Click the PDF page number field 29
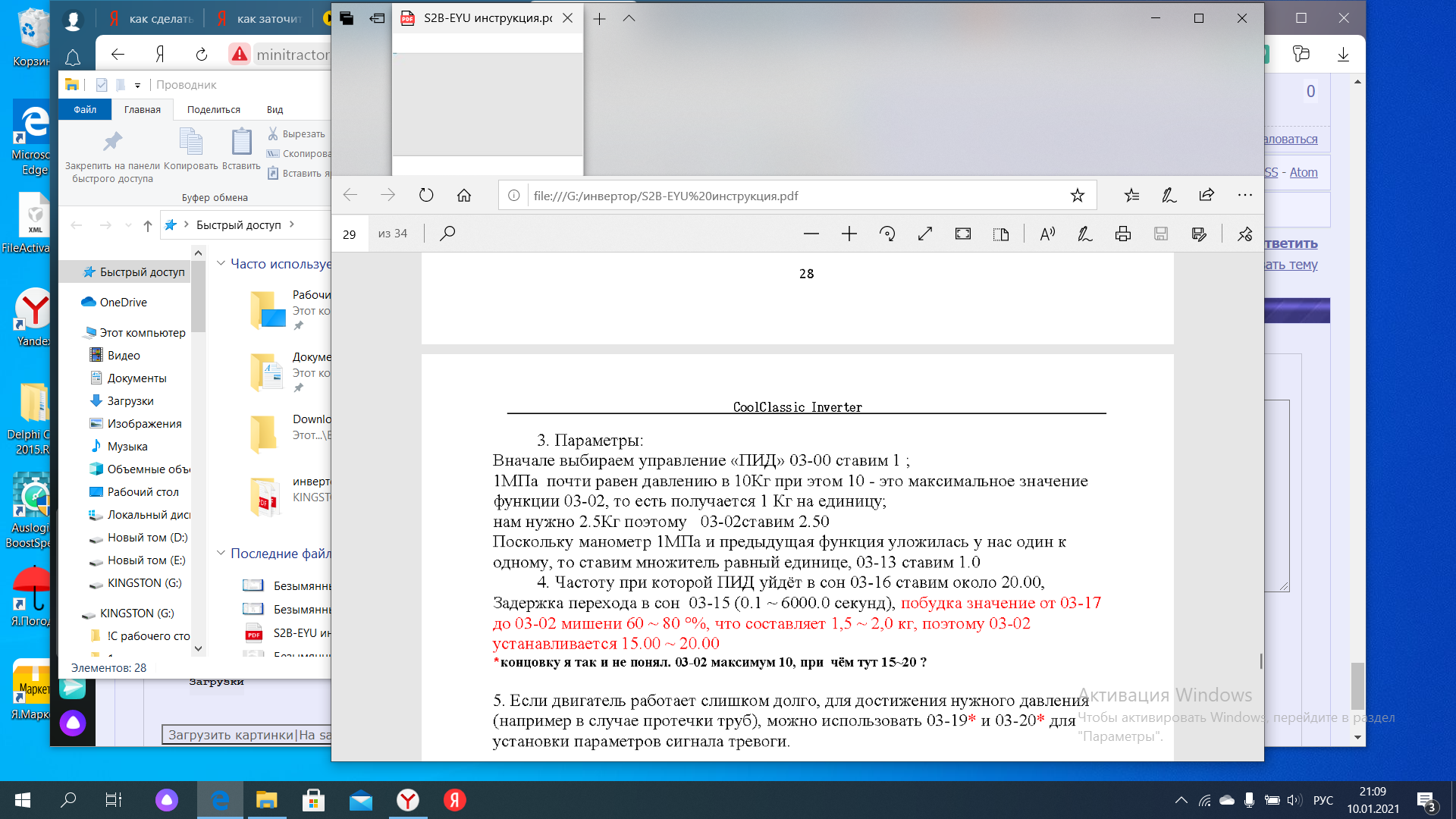 click(350, 234)
